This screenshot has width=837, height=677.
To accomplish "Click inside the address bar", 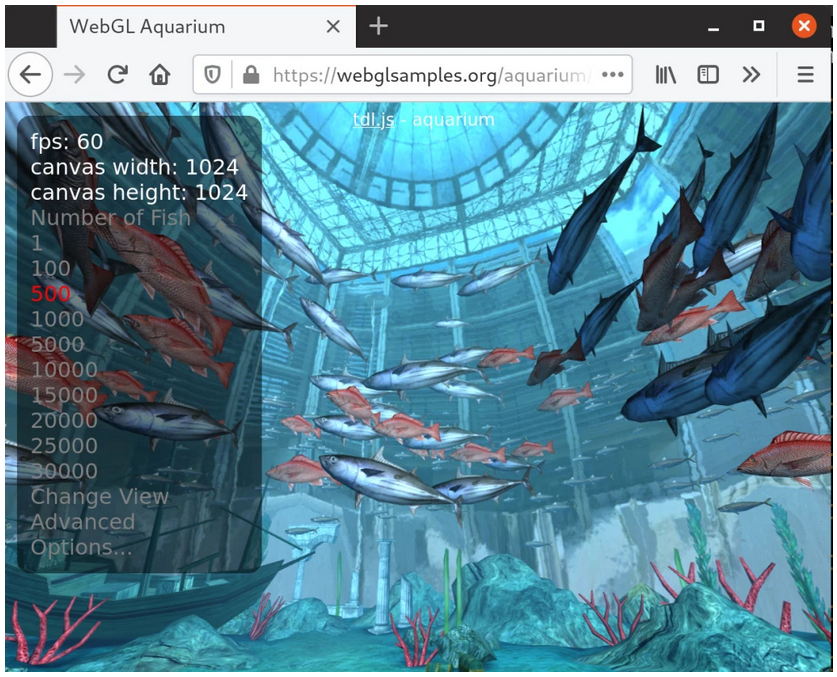I will coord(420,73).
